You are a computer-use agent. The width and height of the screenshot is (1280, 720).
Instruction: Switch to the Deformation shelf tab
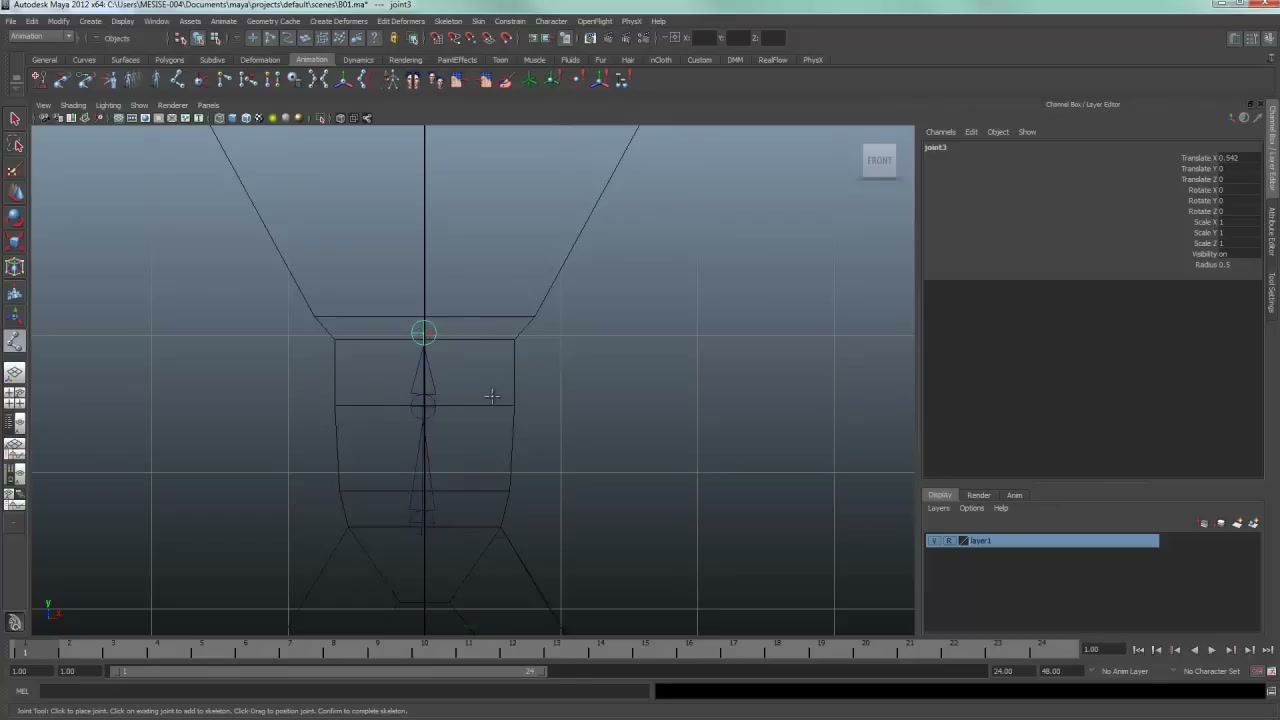pos(260,60)
